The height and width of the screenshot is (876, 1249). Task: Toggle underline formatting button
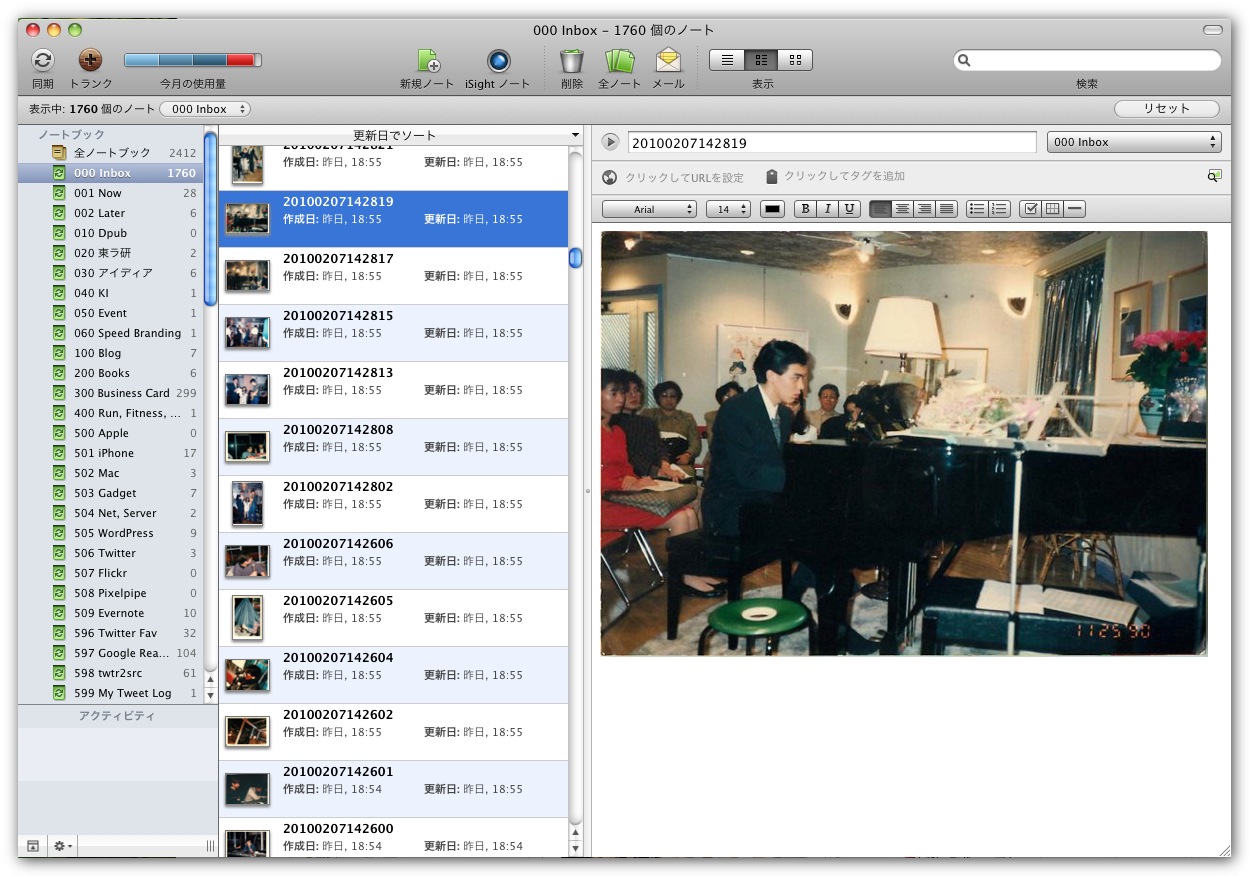[850, 209]
